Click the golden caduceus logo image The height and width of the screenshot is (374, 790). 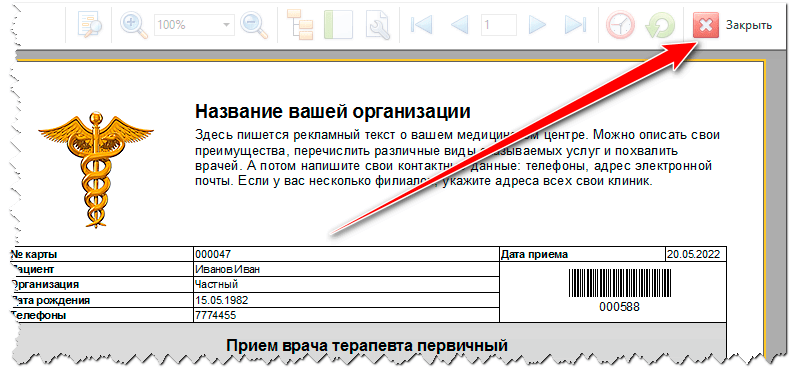pyautogui.click(x=96, y=170)
